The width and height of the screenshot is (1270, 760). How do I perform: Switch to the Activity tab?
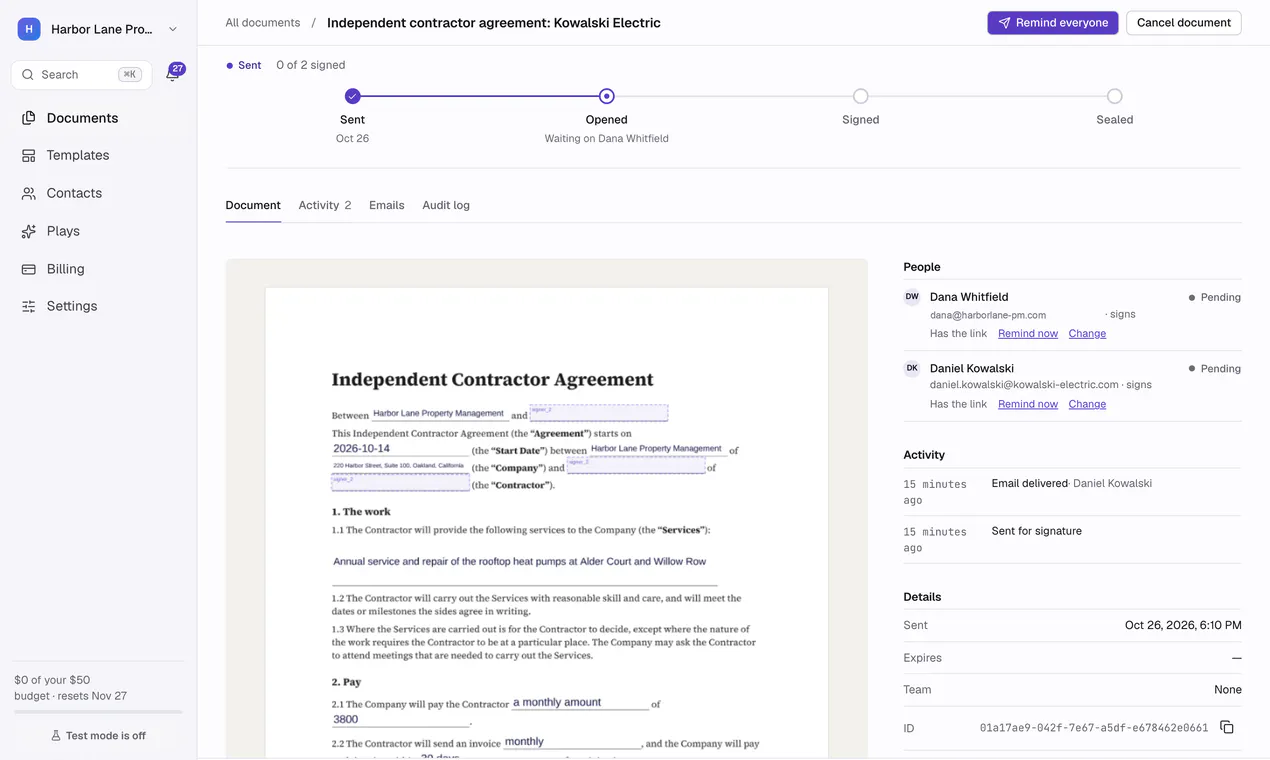pos(325,205)
